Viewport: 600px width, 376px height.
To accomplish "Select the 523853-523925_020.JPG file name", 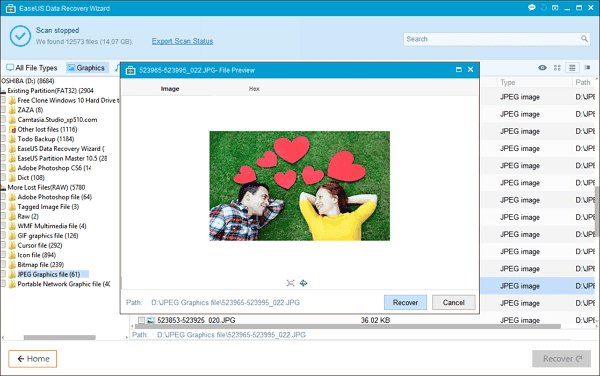I will (x=196, y=320).
